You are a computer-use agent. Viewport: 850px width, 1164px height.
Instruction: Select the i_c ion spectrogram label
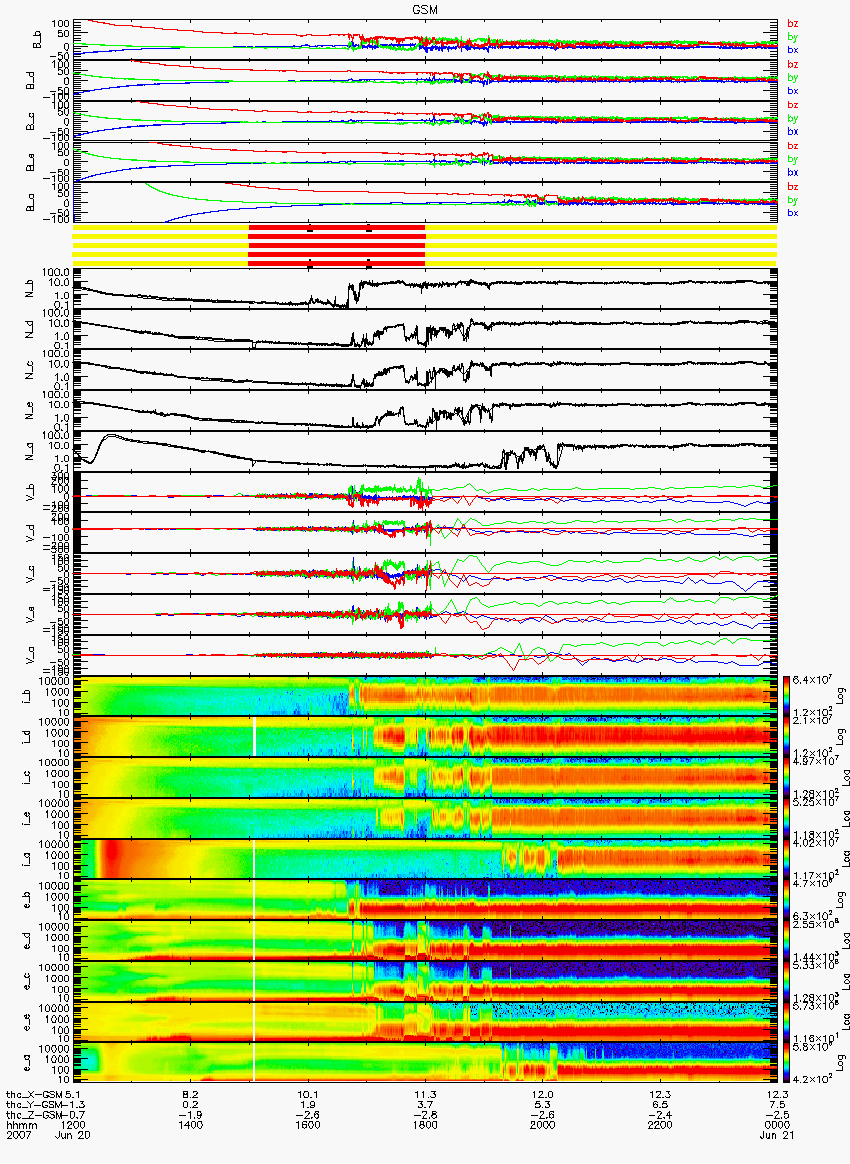[27, 778]
